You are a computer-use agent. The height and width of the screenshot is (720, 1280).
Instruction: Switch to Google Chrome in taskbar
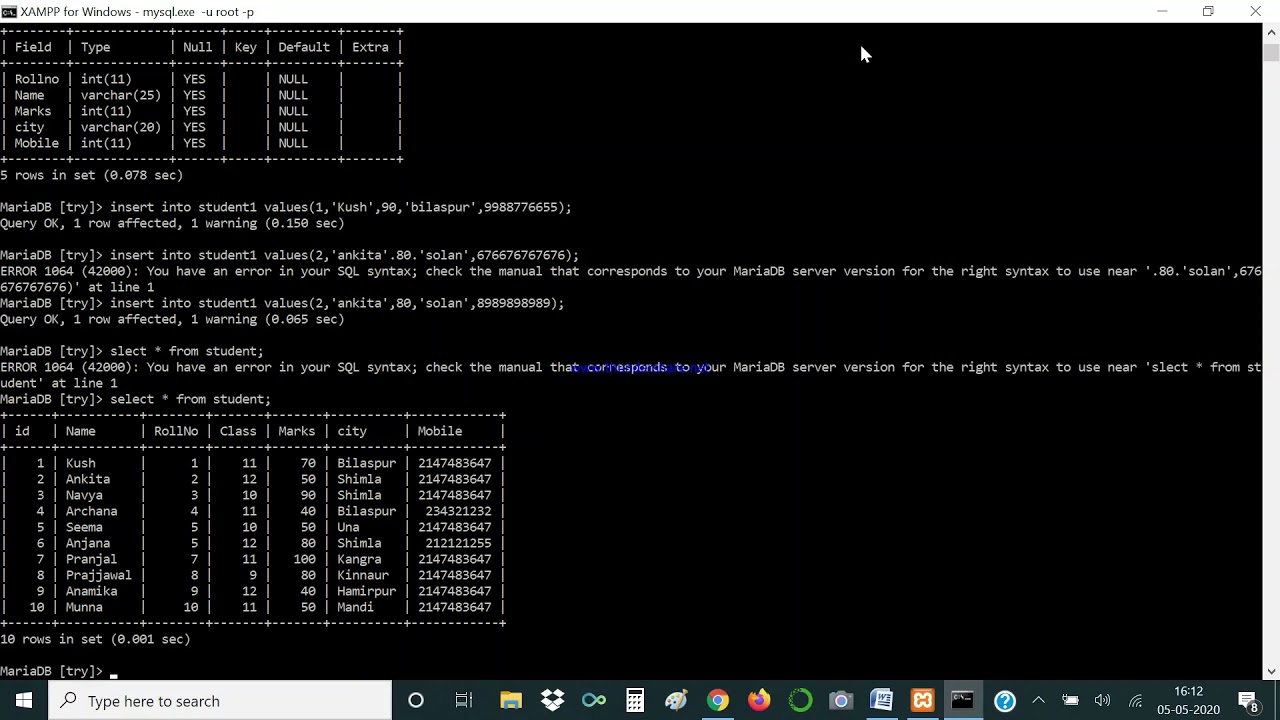717,700
